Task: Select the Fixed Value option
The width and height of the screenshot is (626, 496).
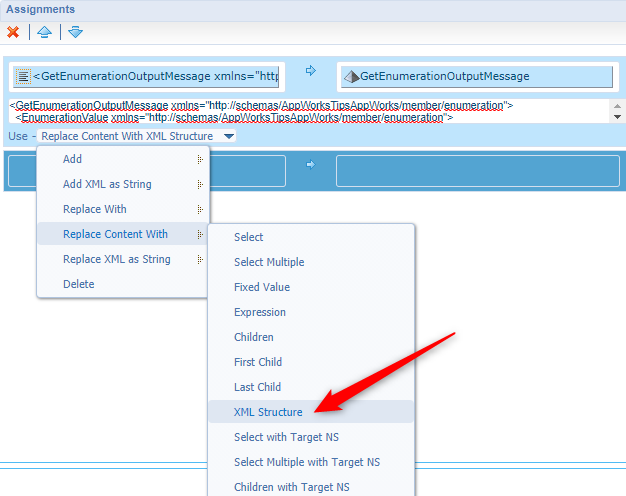Action: [261, 287]
